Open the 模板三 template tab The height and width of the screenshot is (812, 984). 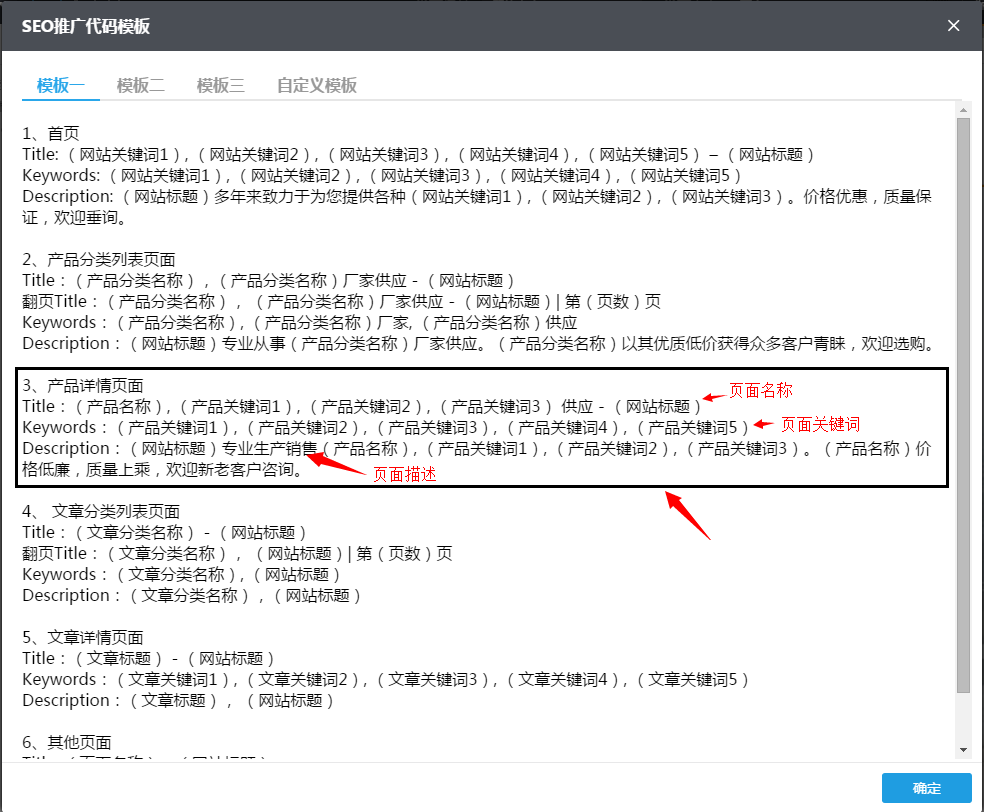pos(220,85)
